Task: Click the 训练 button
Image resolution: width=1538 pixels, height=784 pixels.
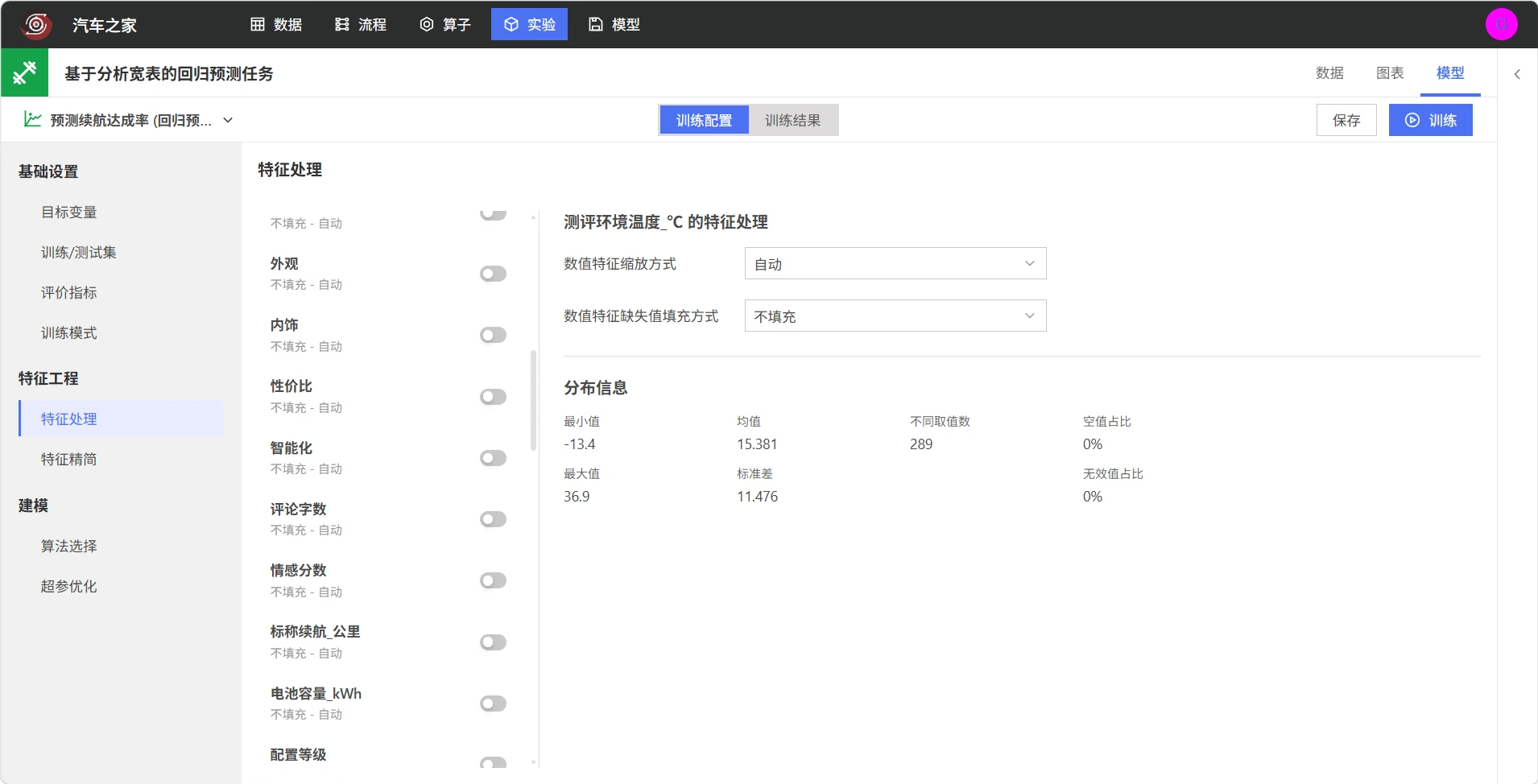Action: (1430, 120)
